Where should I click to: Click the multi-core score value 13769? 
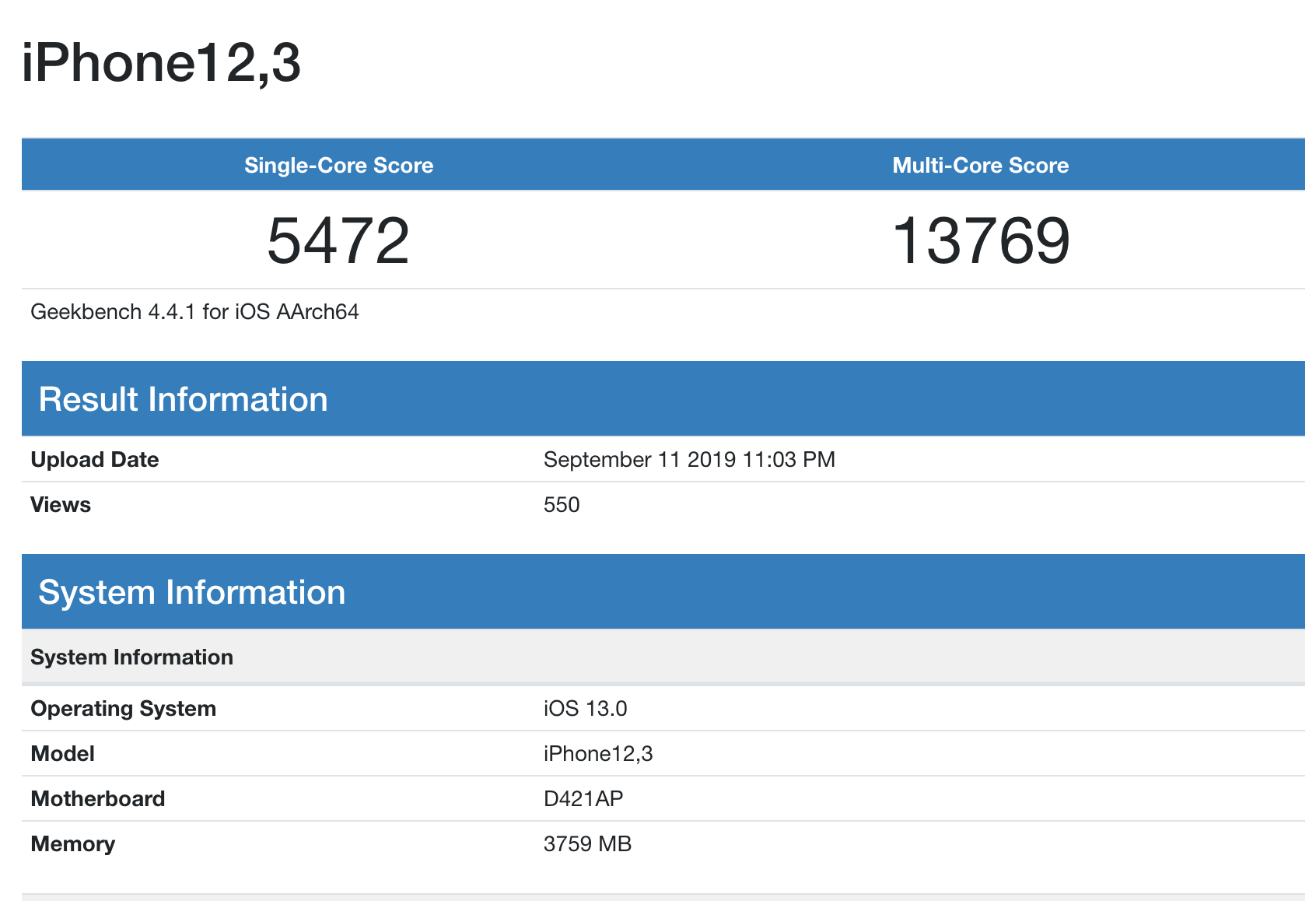(981, 240)
